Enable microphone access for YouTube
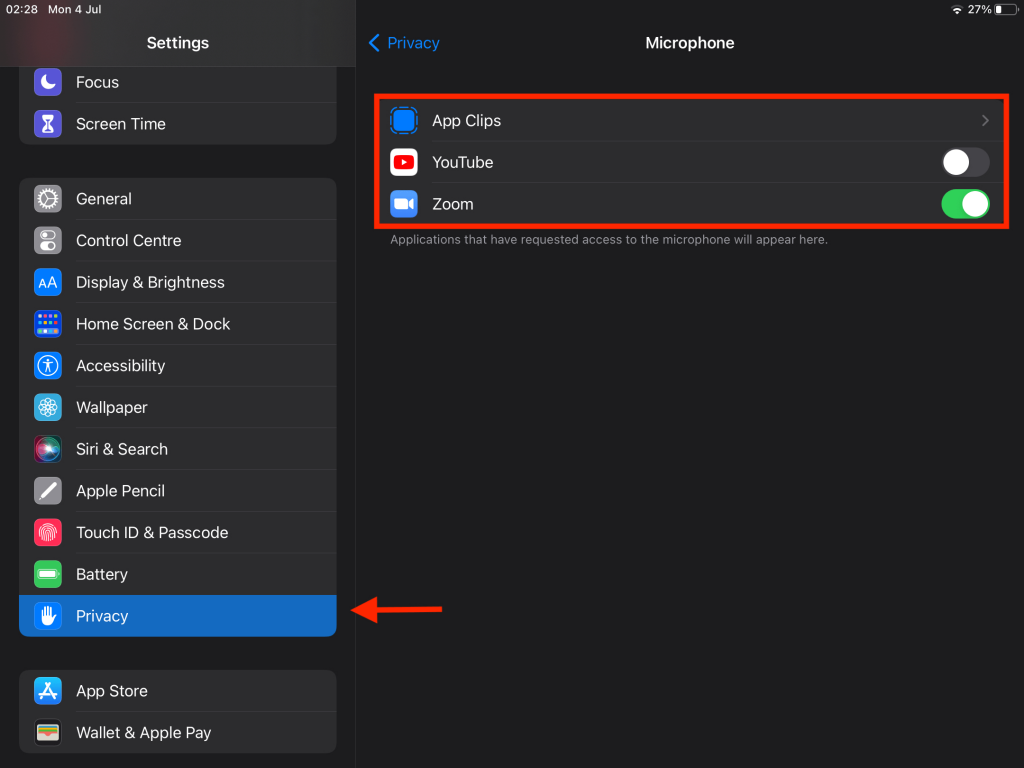Screen dimensions: 1024x768 965,163
